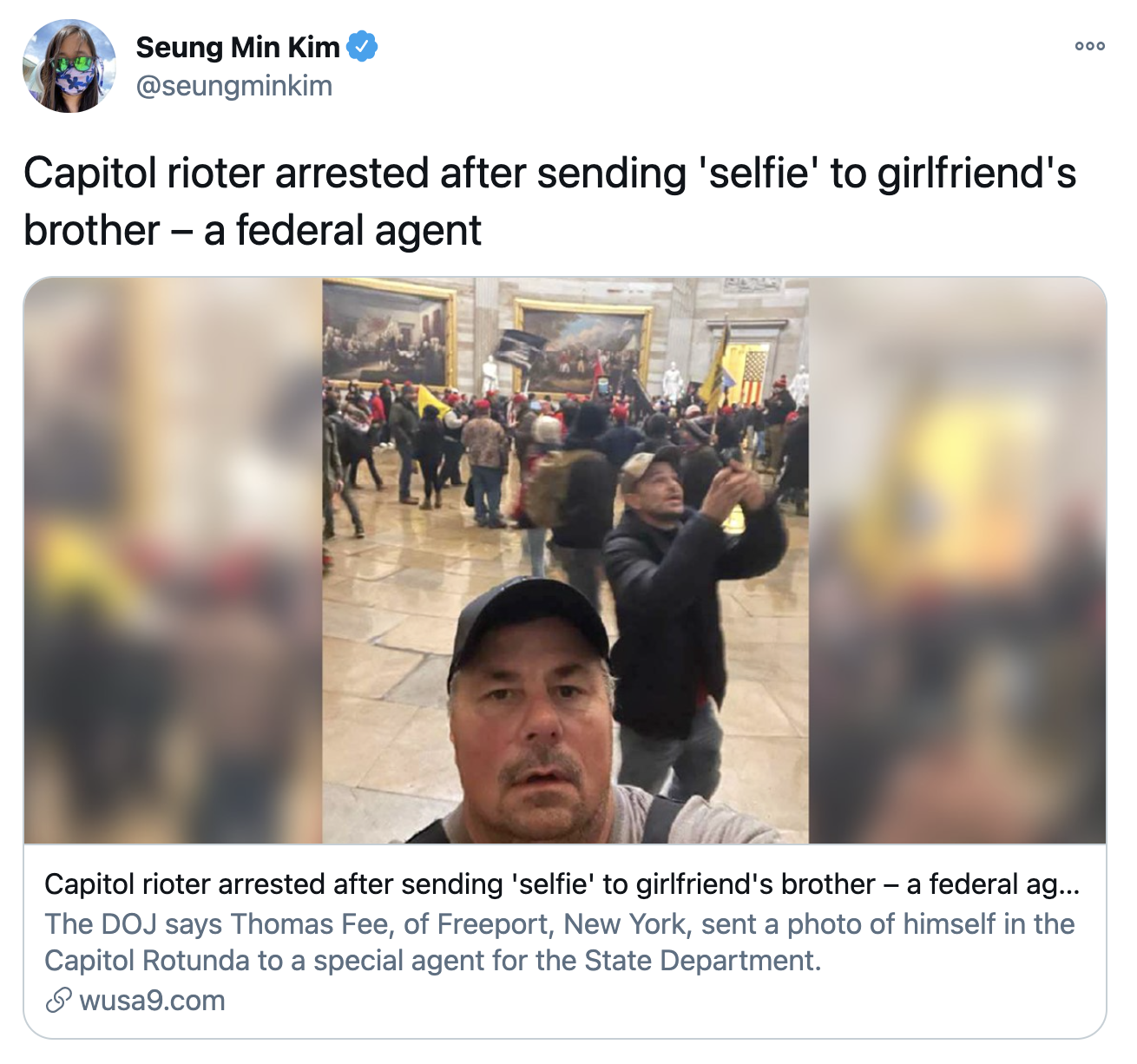Click the blurred left side of card image

(174, 561)
